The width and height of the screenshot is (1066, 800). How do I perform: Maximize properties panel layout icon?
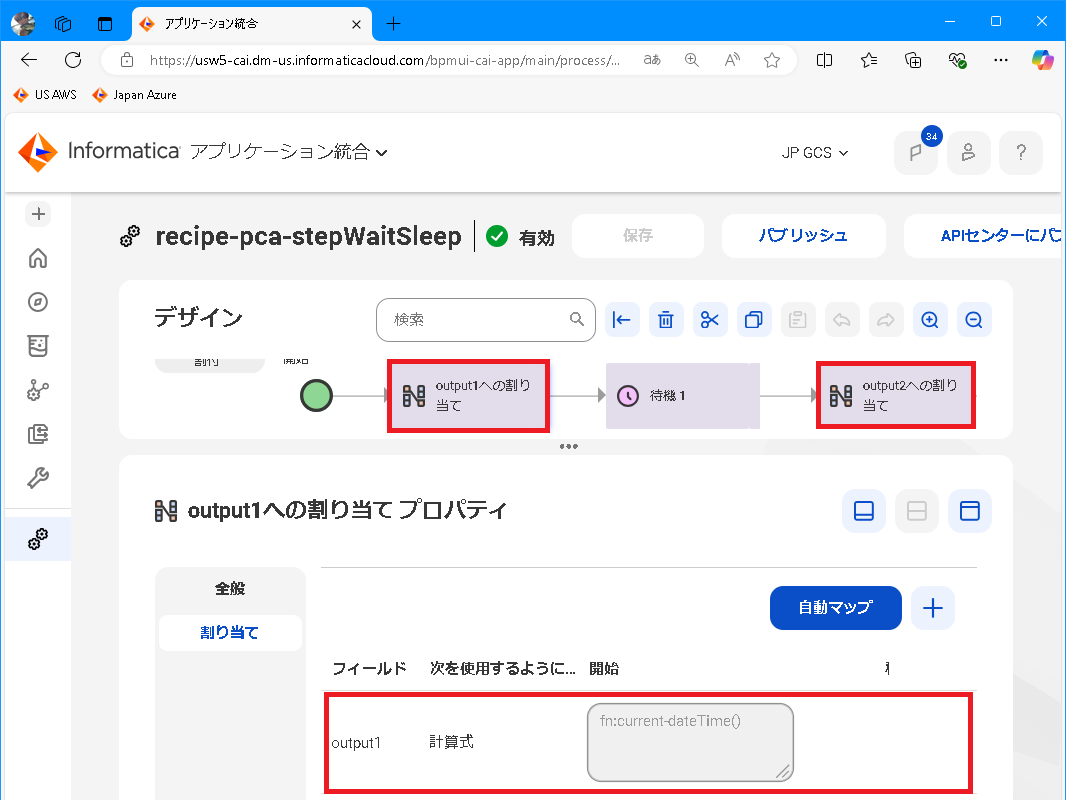969,510
